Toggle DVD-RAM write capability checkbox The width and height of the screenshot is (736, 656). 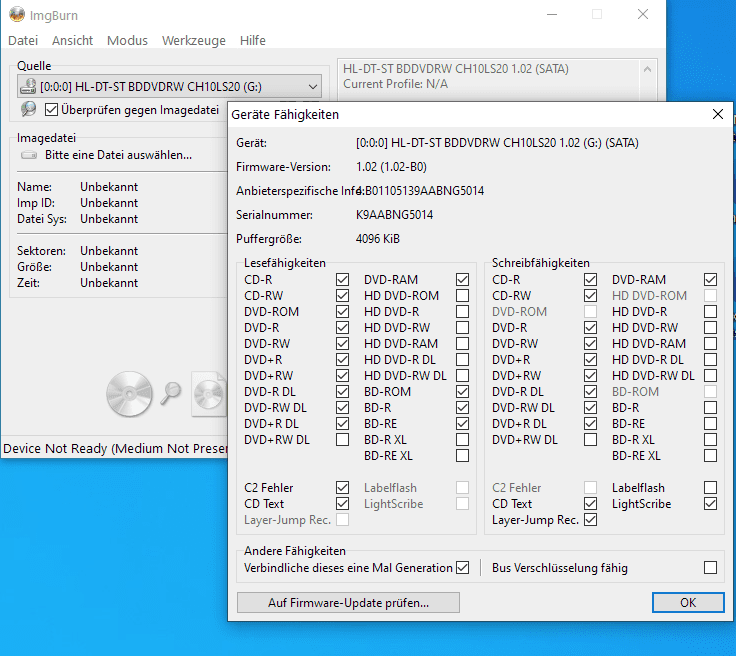click(711, 280)
